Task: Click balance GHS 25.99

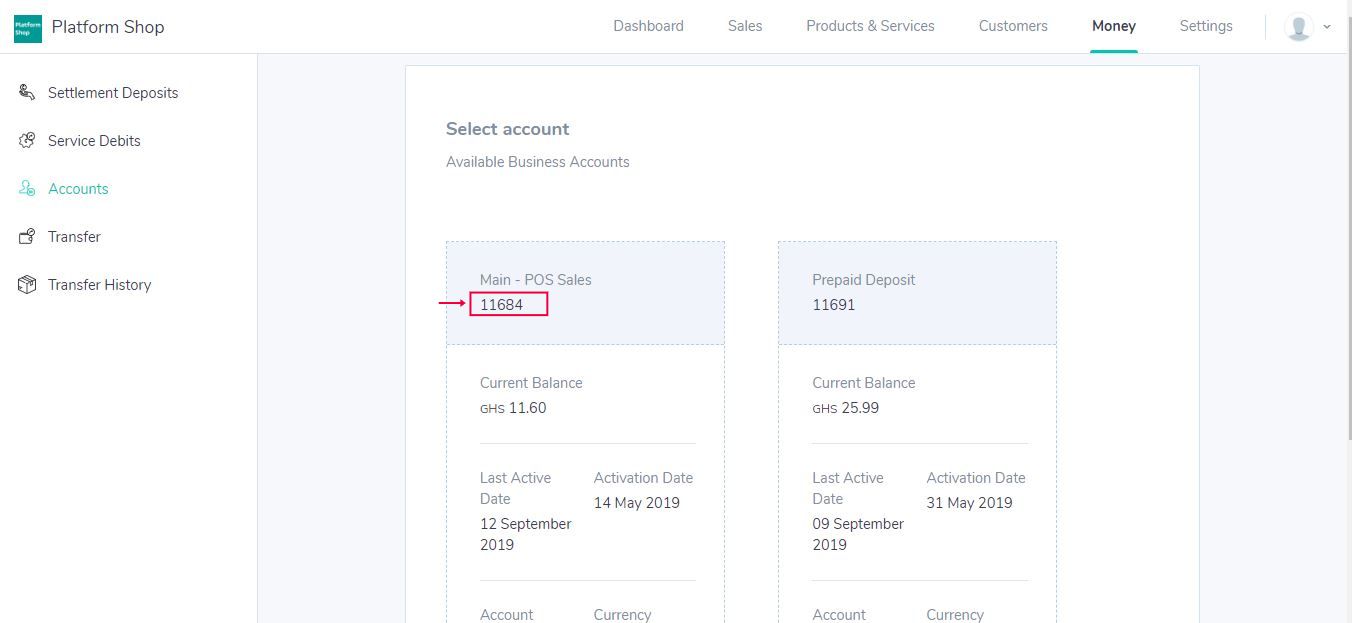Action: 845,408
